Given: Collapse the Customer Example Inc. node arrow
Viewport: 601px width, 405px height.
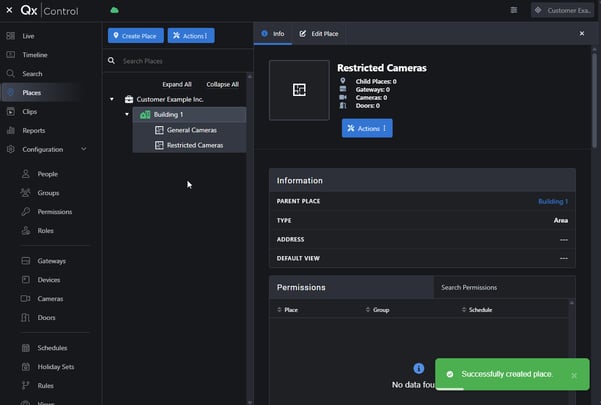Looking at the screenshot, I should [x=112, y=99].
